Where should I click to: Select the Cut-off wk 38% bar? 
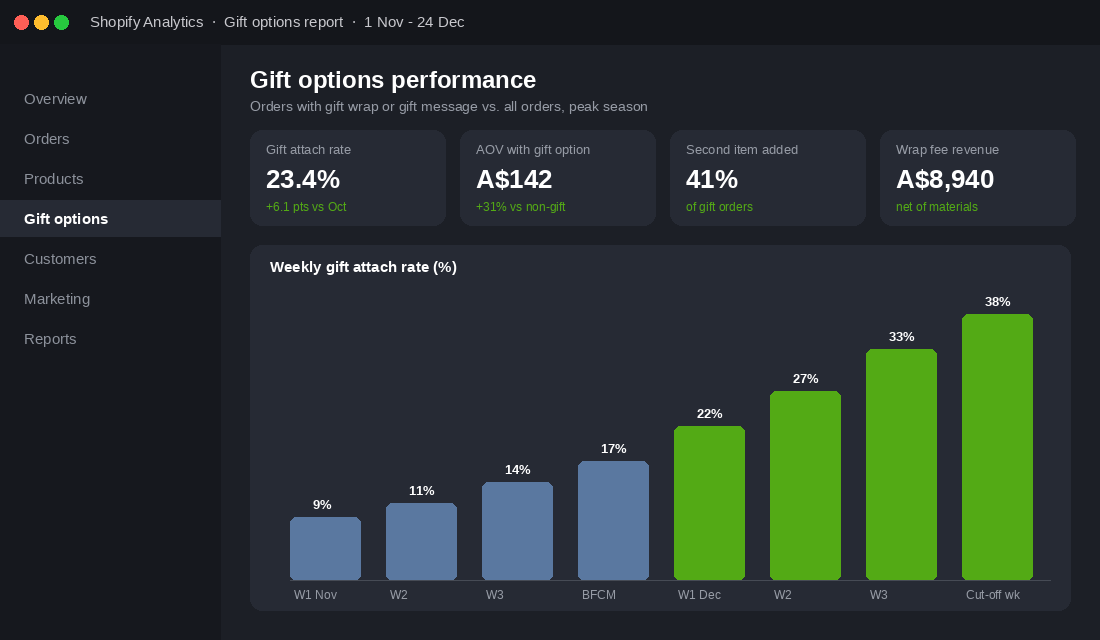point(998,447)
